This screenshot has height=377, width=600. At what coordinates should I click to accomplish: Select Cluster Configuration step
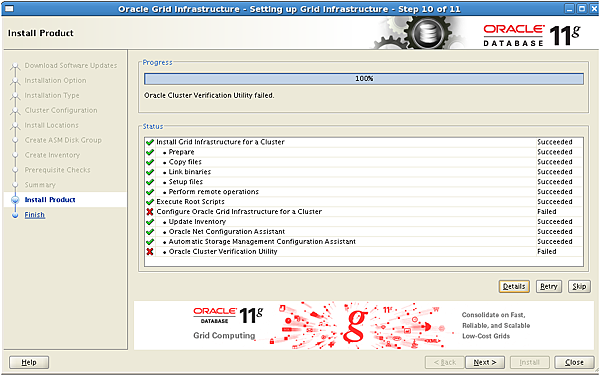pyautogui.click(x=61, y=110)
